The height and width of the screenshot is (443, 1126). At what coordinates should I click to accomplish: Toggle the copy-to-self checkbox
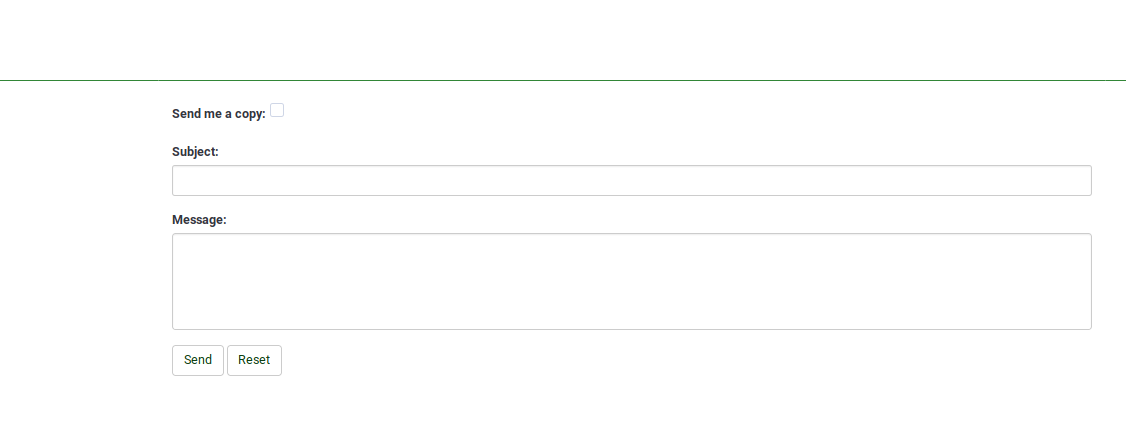277,110
